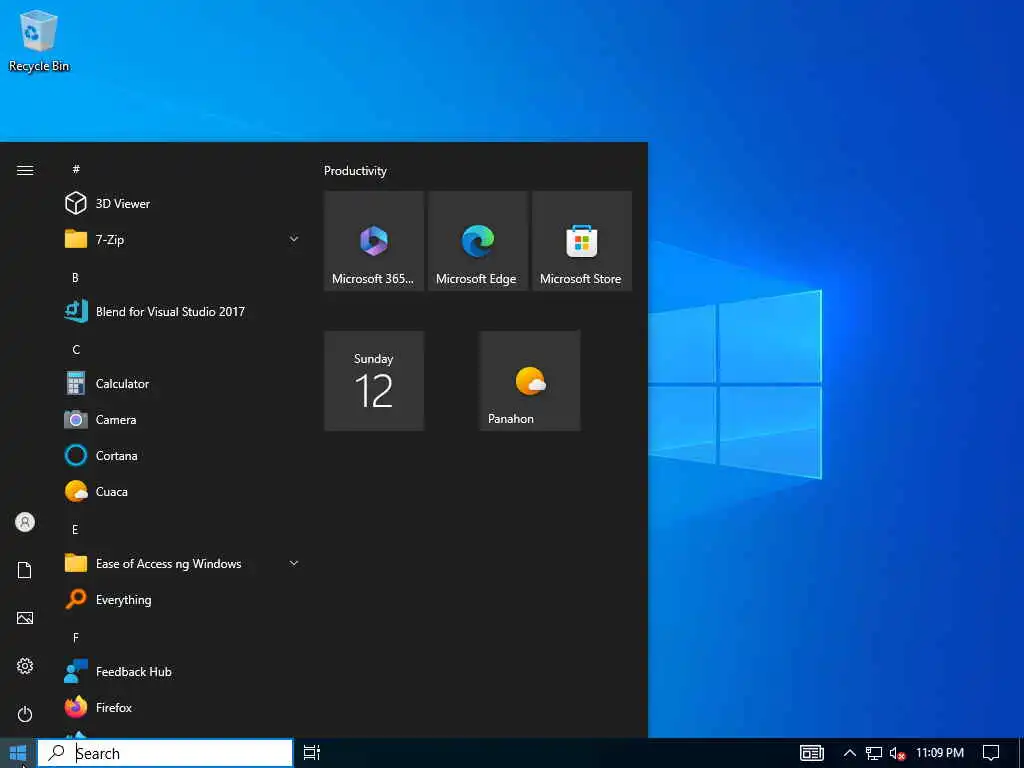This screenshot has height=768, width=1024.
Task: Click the # letter group header
Action: (76, 169)
